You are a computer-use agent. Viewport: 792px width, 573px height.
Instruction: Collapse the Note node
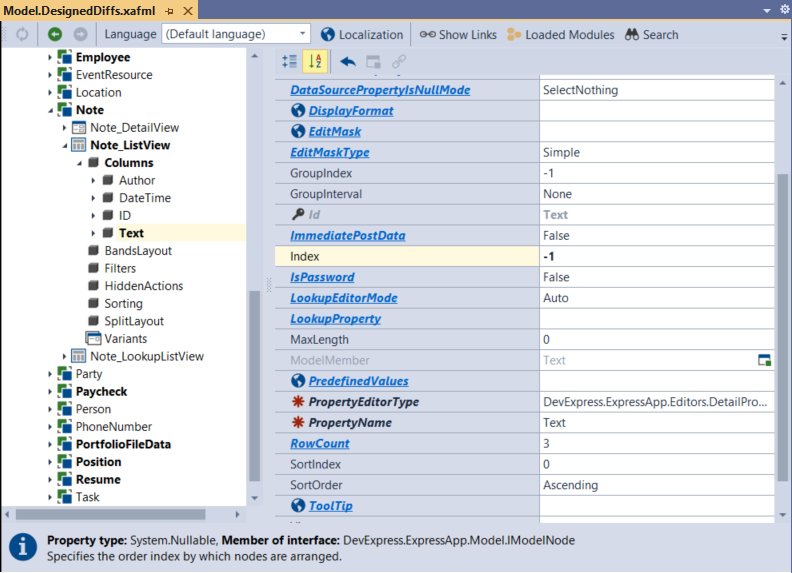(x=50, y=110)
